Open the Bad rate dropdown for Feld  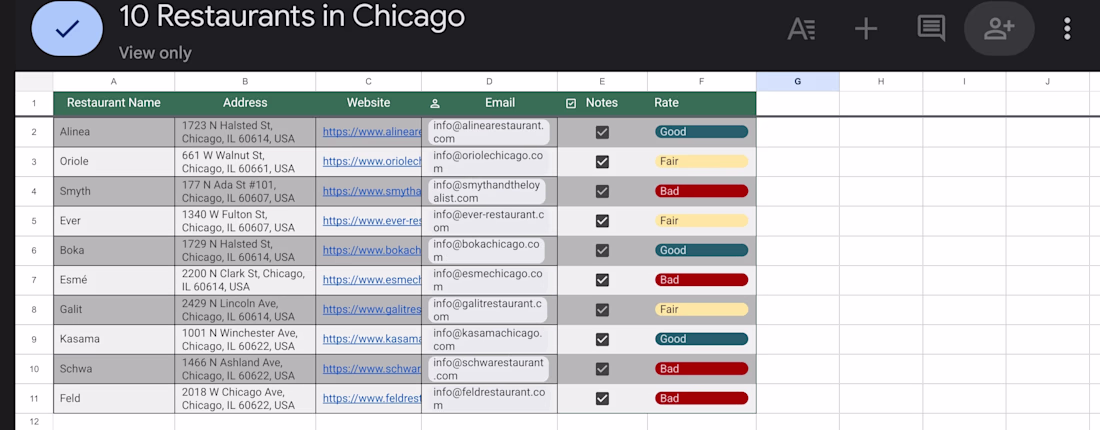pyautogui.click(x=702, y=398)
